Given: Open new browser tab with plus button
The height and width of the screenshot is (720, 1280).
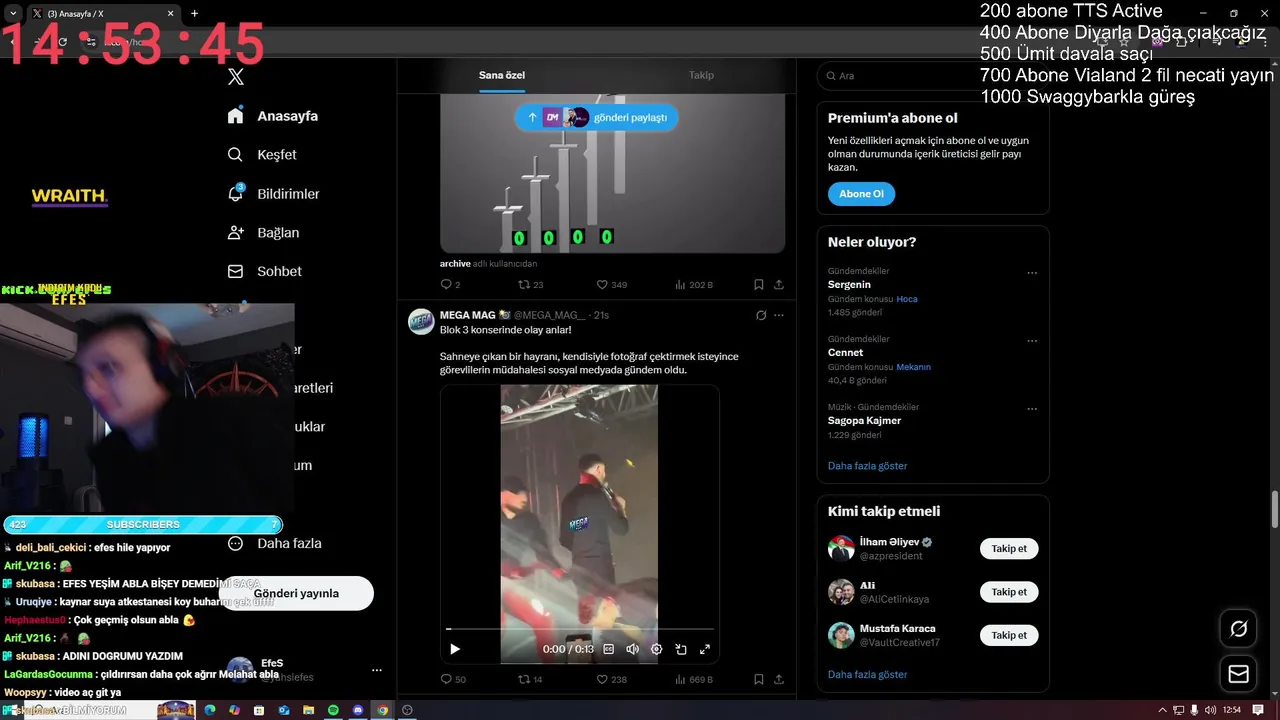Looking at the screenshot, I should pyautogui.click(x=194, y=13).
